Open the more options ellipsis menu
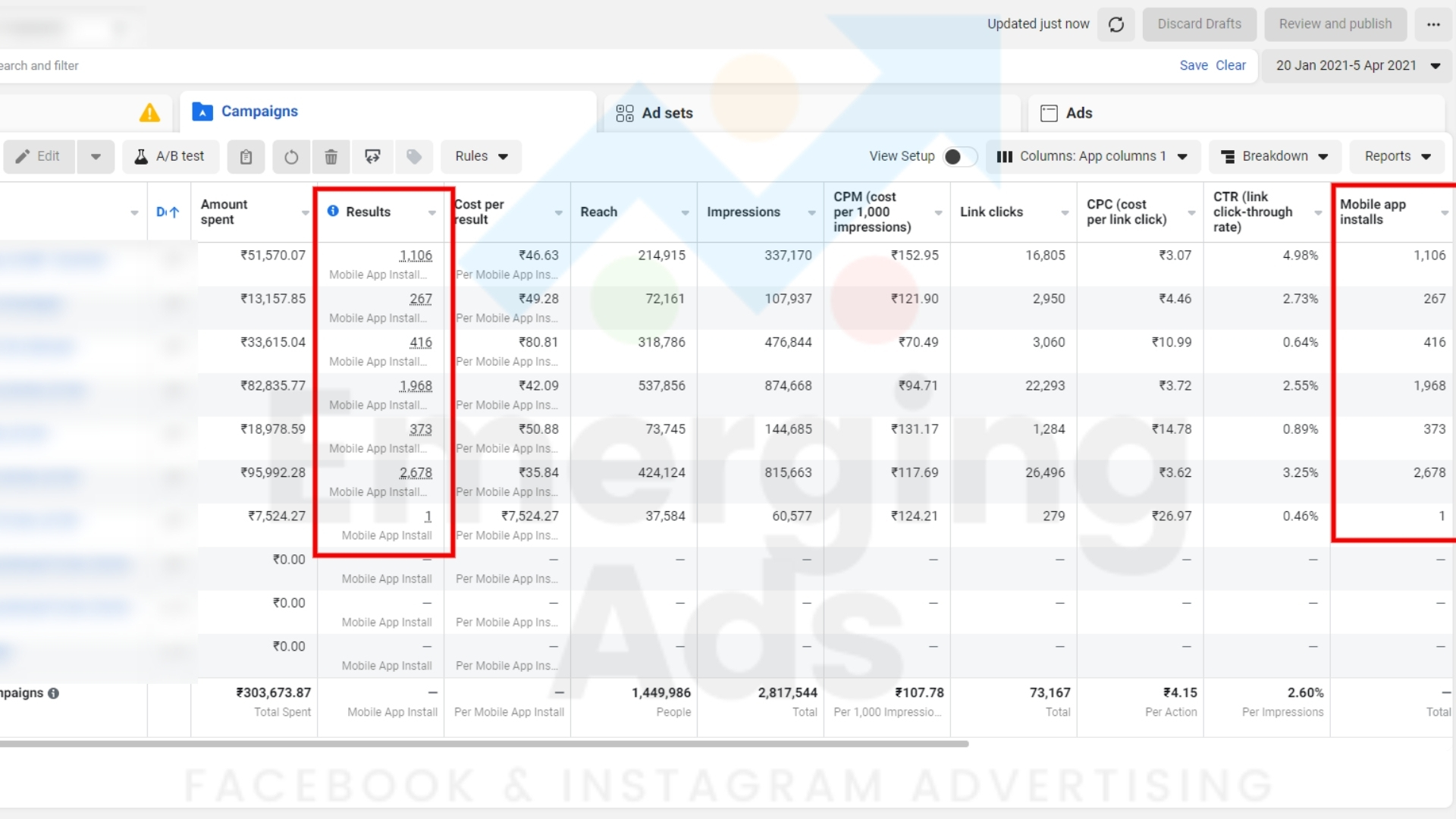Image resolution: width=1456 pixels, height=819 pixels. click(1433, 24)
